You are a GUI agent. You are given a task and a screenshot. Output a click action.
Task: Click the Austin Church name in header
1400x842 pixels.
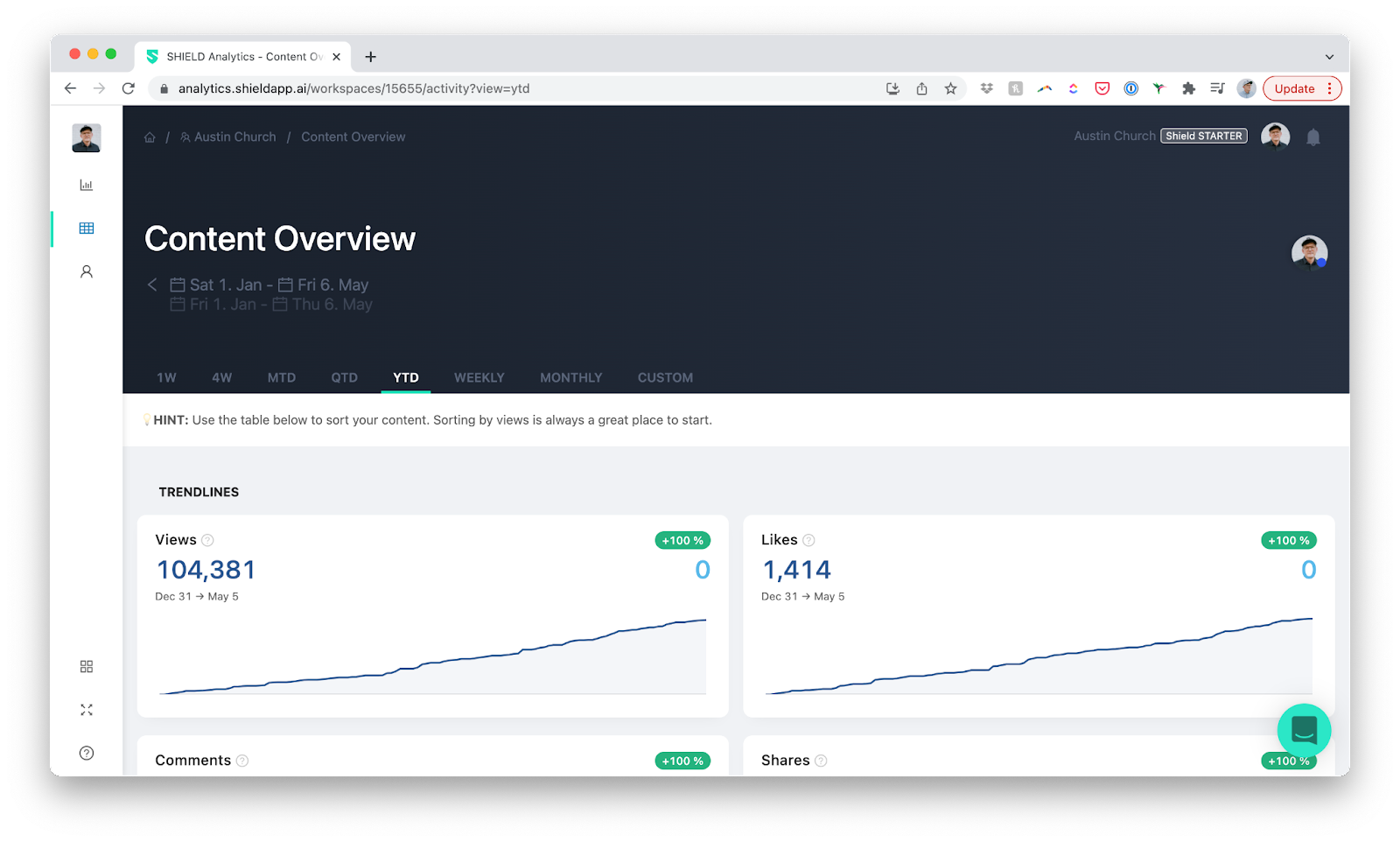(1115, 137)
